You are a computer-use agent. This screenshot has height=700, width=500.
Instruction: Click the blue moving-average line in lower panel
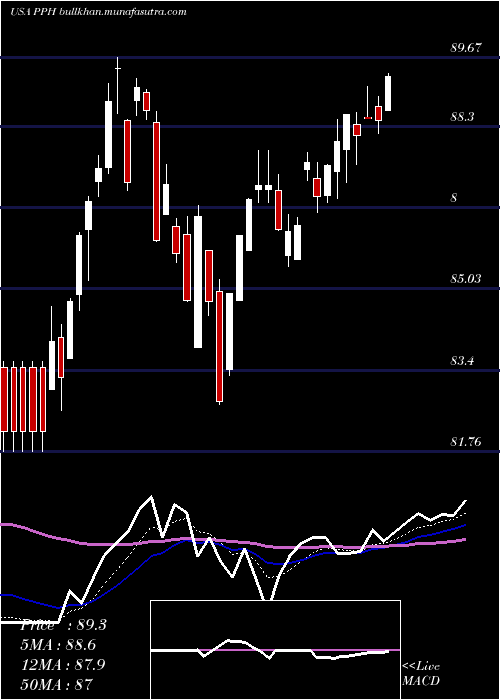click(x=232, y=565)
